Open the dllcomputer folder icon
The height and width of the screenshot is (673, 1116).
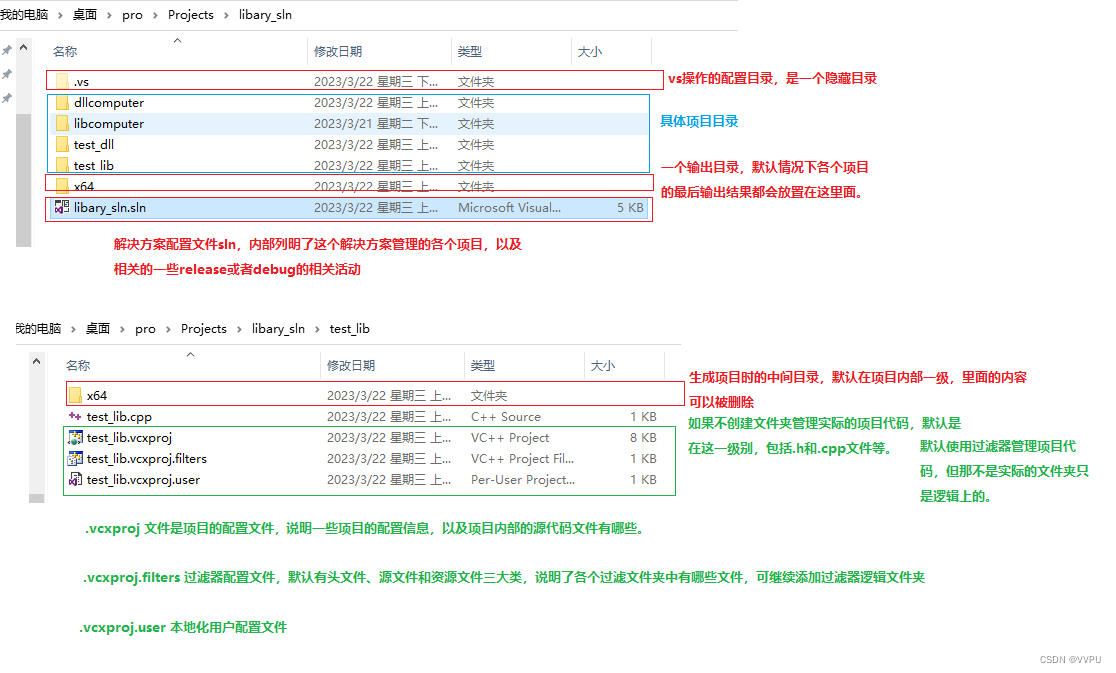(62, 102)
